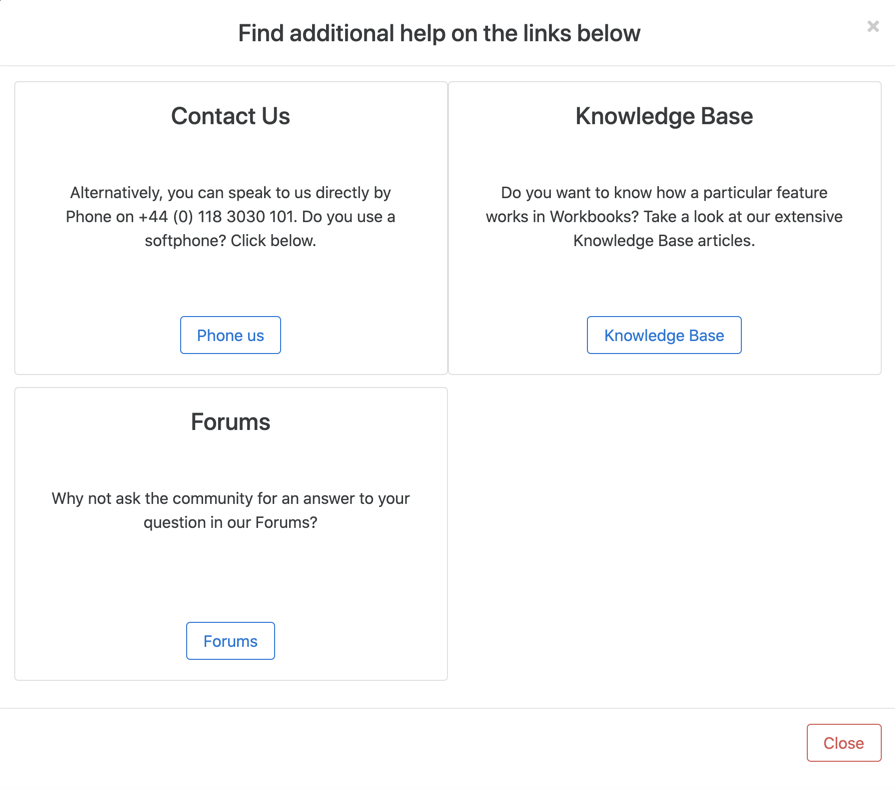Click the Phone us button
The height and width of the screenshot is (791, 895).
coord(230,335)
